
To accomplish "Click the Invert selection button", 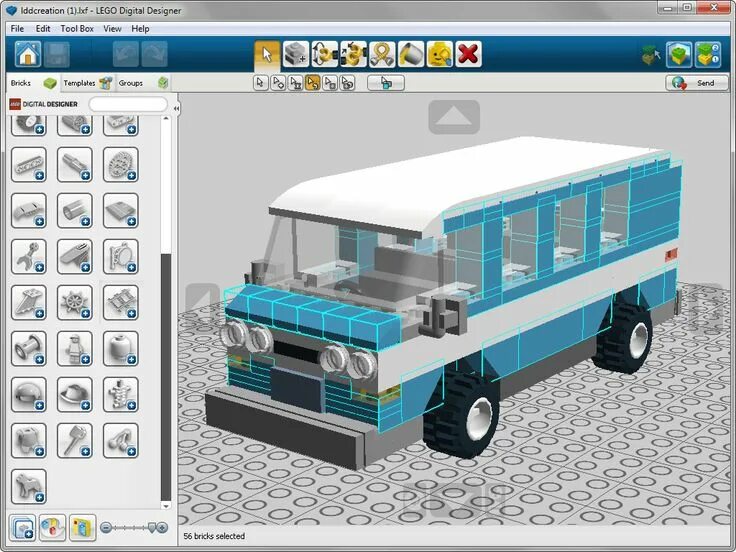I will (x=386, y=83).
